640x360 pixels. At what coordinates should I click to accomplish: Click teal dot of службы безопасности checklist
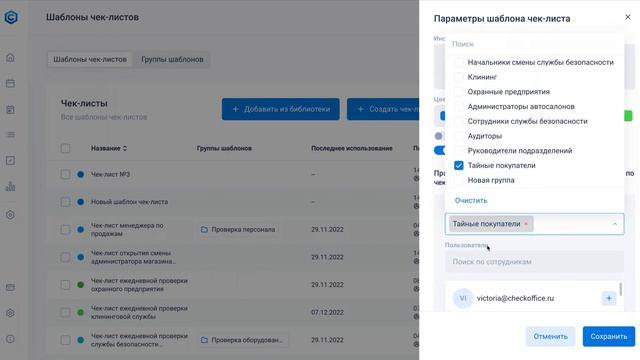pyautogui.click(x=80, y=340)
